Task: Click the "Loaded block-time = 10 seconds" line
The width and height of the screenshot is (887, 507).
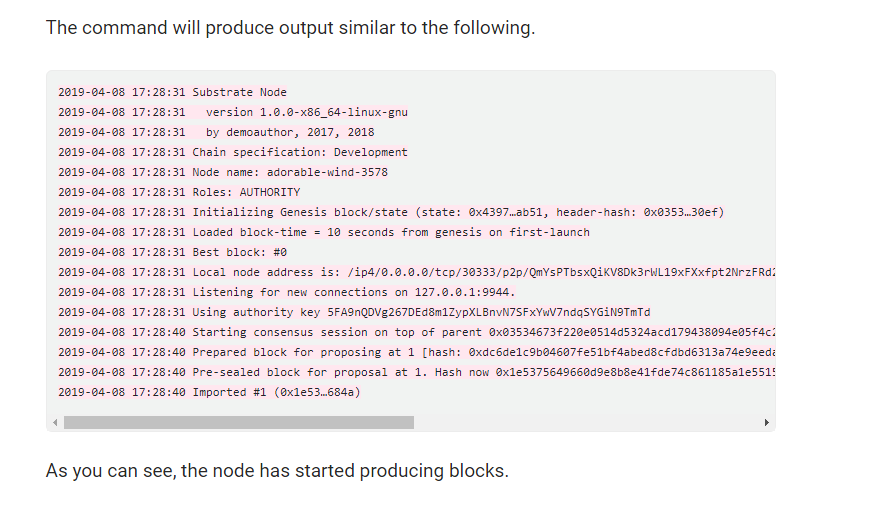Action: click(391, 232)
